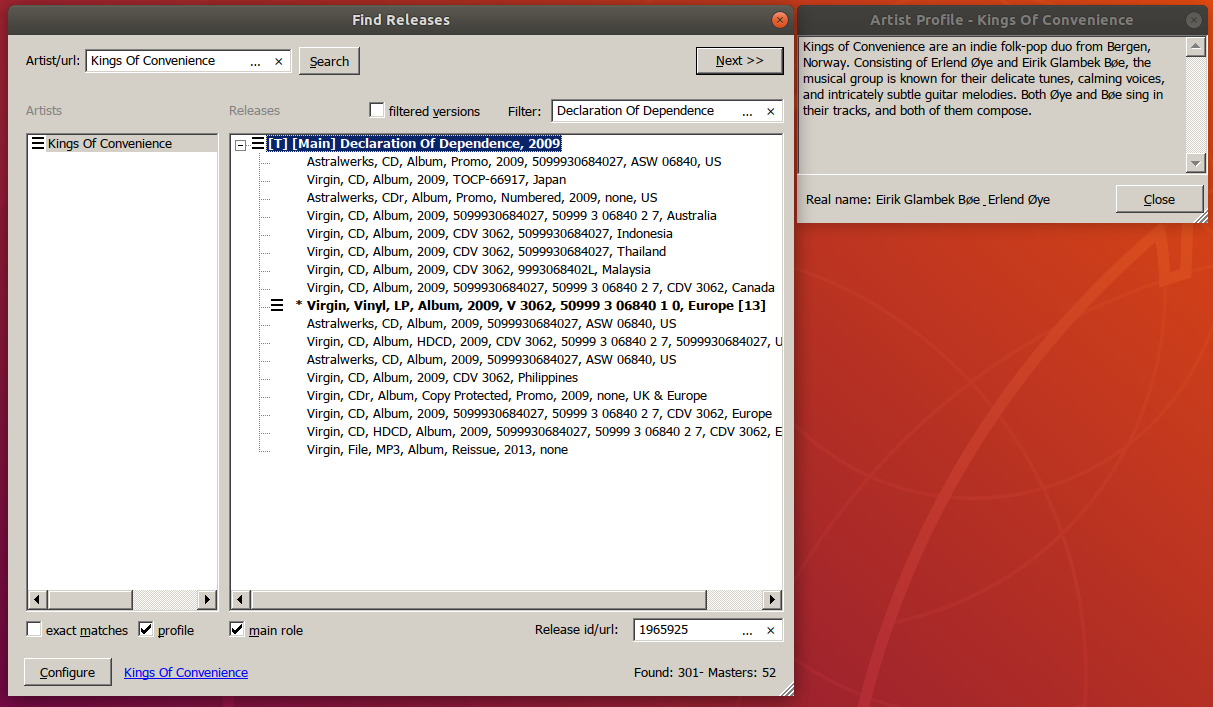Screen dimensions: 1213x707
Task: Open the Configure dialog
Action: tap(67, 672)
